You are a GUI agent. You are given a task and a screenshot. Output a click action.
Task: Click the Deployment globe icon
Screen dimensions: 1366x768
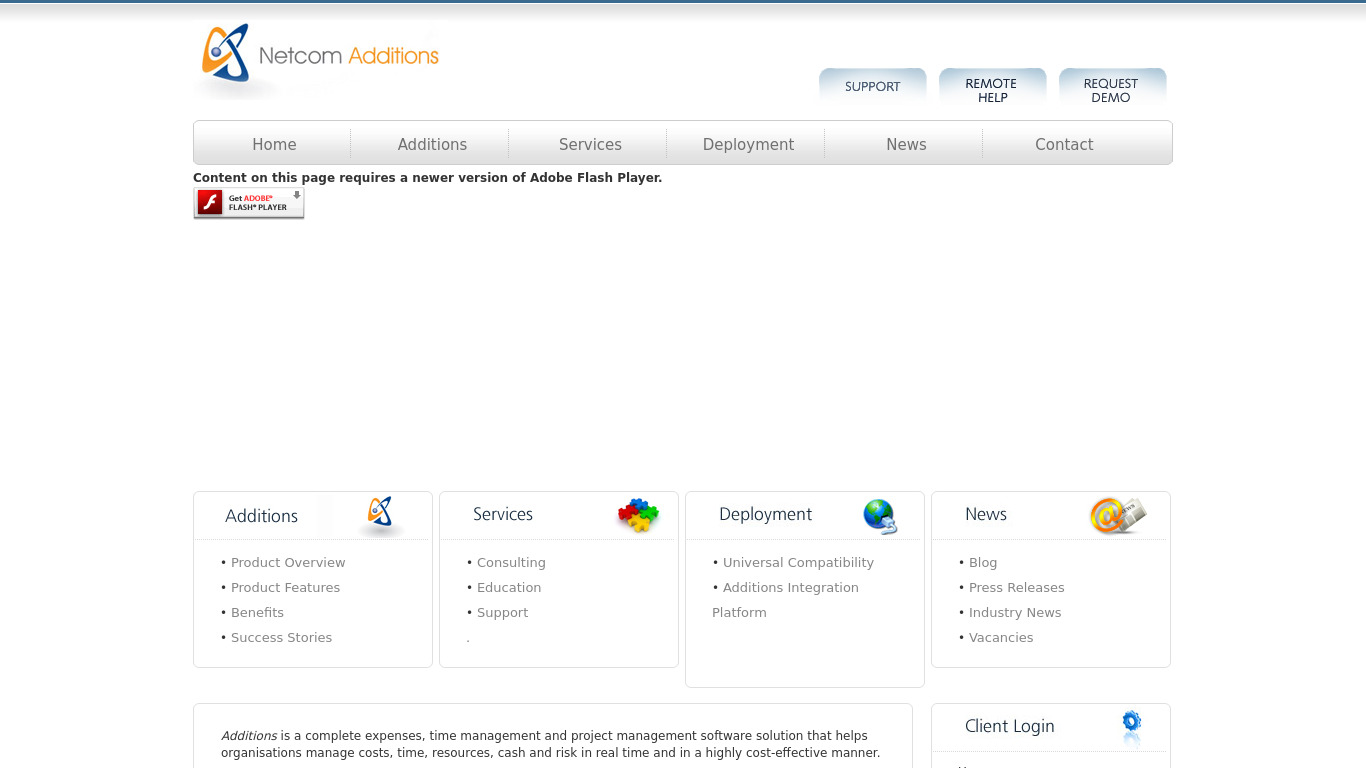(880, 516)
